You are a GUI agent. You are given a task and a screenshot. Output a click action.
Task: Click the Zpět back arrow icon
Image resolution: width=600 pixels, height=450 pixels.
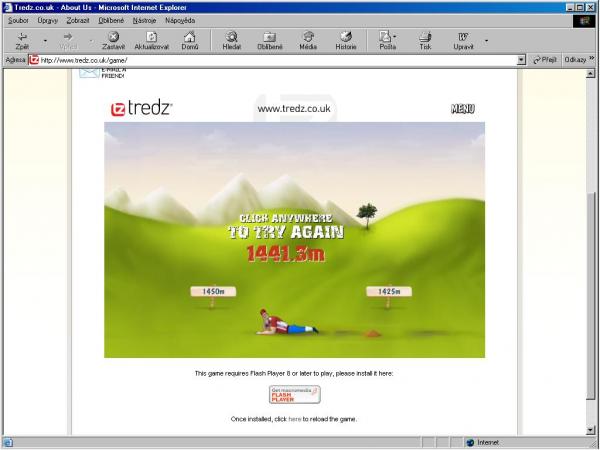point(22,37)
